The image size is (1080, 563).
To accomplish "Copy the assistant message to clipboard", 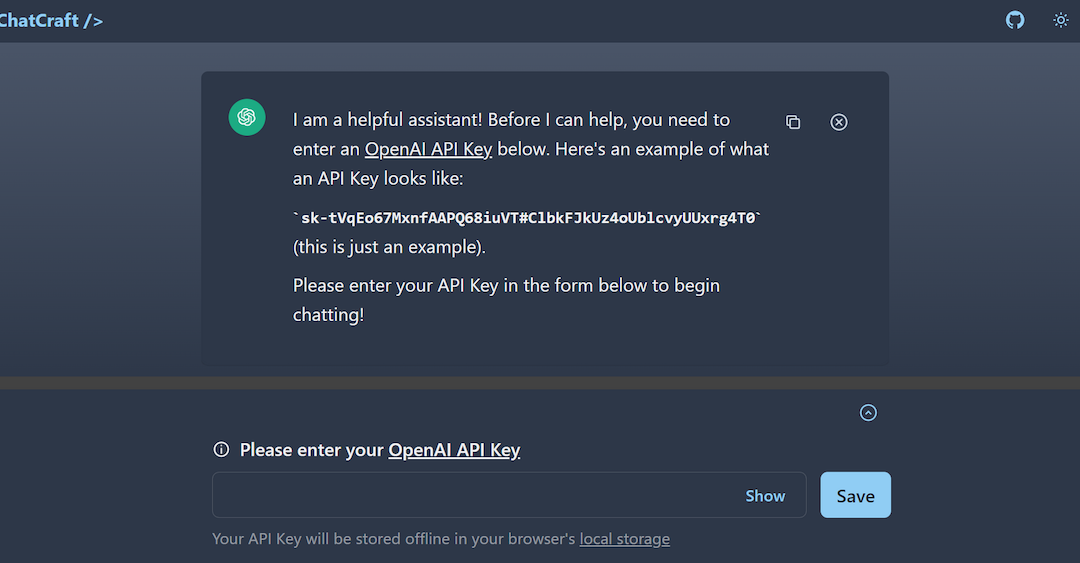I will tap(793, 122).
